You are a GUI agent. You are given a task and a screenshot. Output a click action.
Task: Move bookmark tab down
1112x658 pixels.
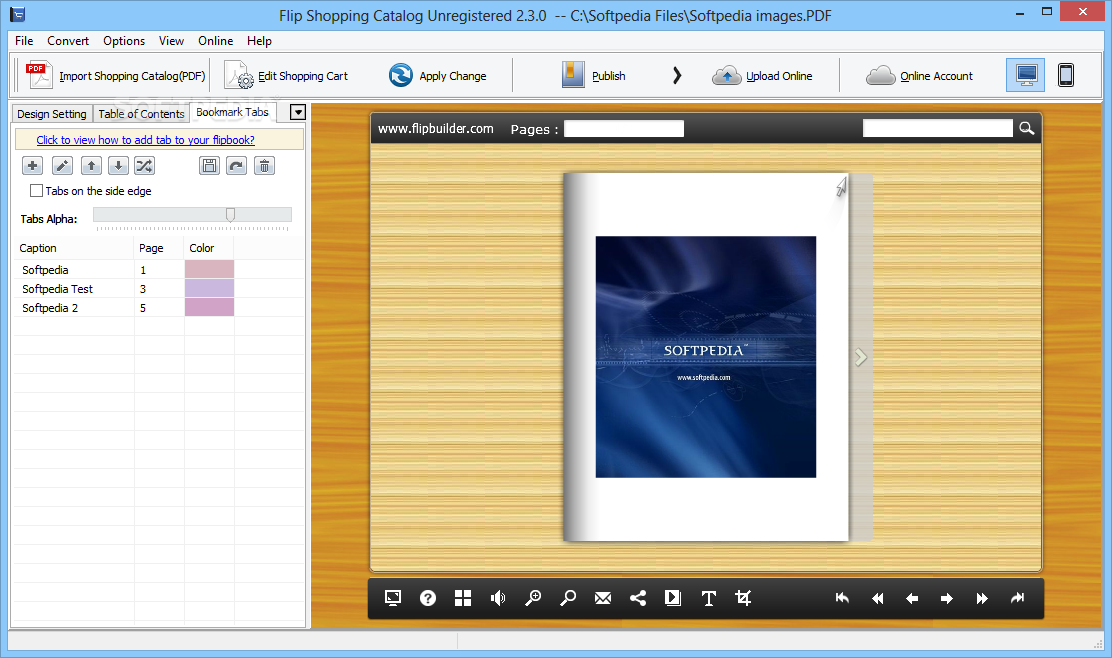[118, 166]
